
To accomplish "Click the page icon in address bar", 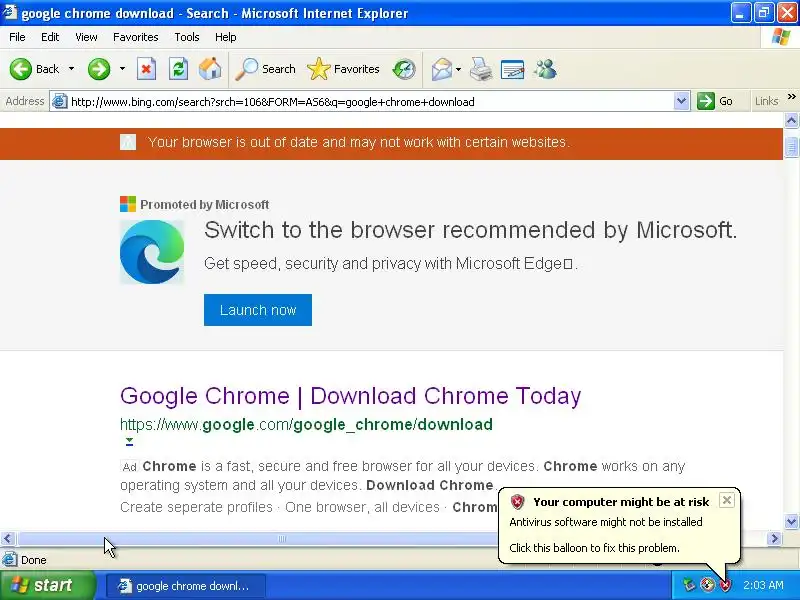I will point(60,102).
